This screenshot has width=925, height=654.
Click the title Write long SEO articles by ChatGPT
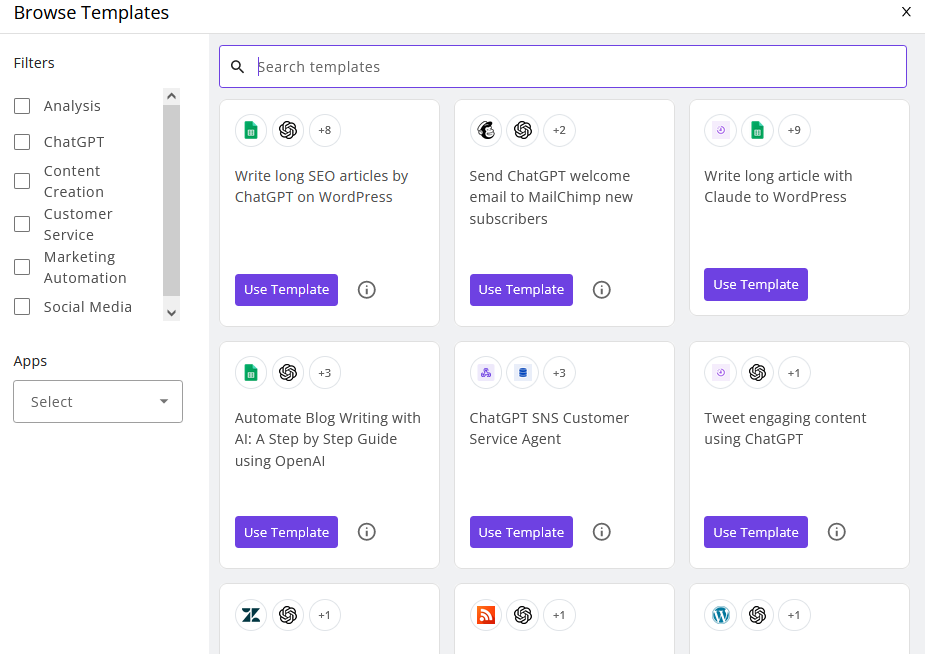click(322, 186)
